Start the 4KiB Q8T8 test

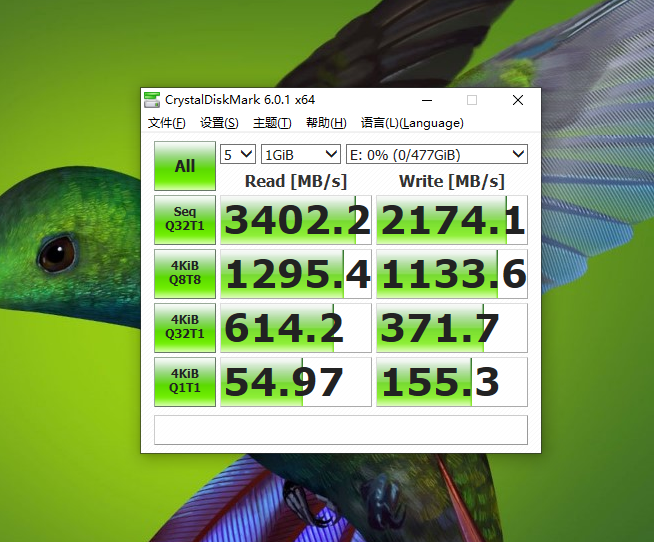pyautogui.click(x=185, y=274)
